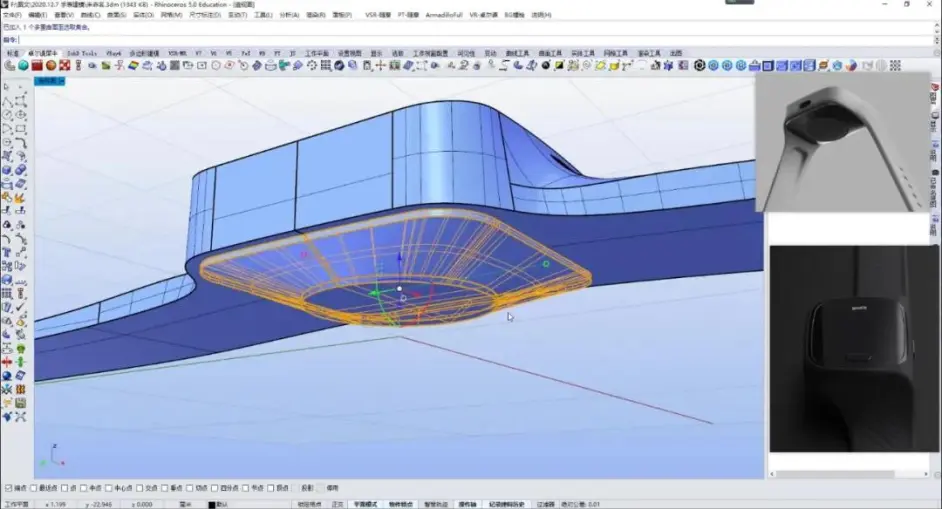Enable the 最近点 nearest osnap checkbox
This screenshot has height=509, width=942.
[x=34, y=488]
